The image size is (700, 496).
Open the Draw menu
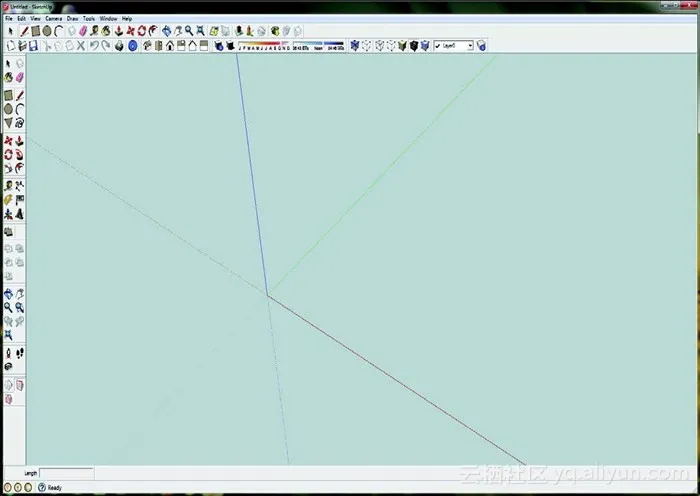click(x=72, y=18)
